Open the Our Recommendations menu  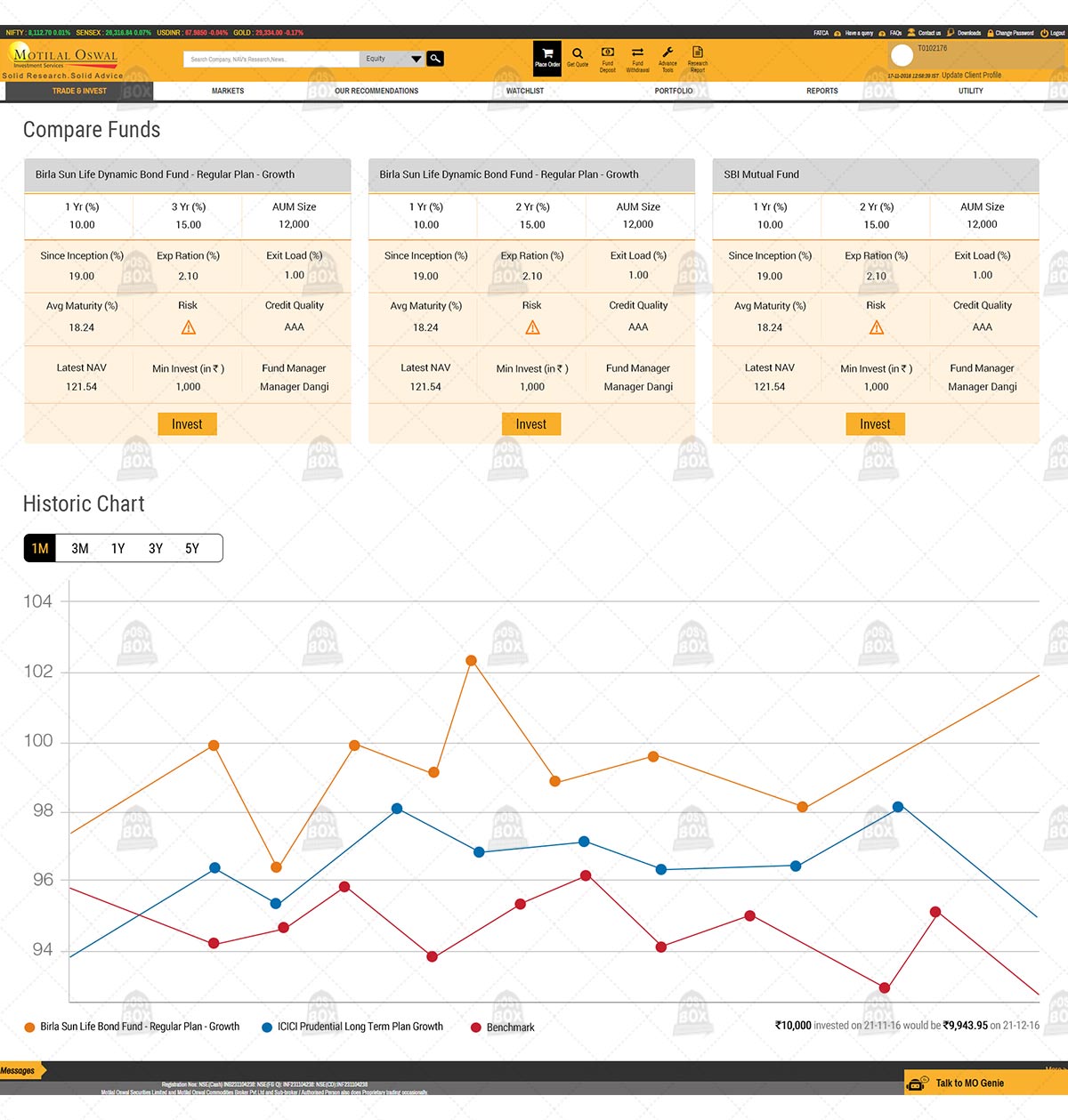[376, 91]
